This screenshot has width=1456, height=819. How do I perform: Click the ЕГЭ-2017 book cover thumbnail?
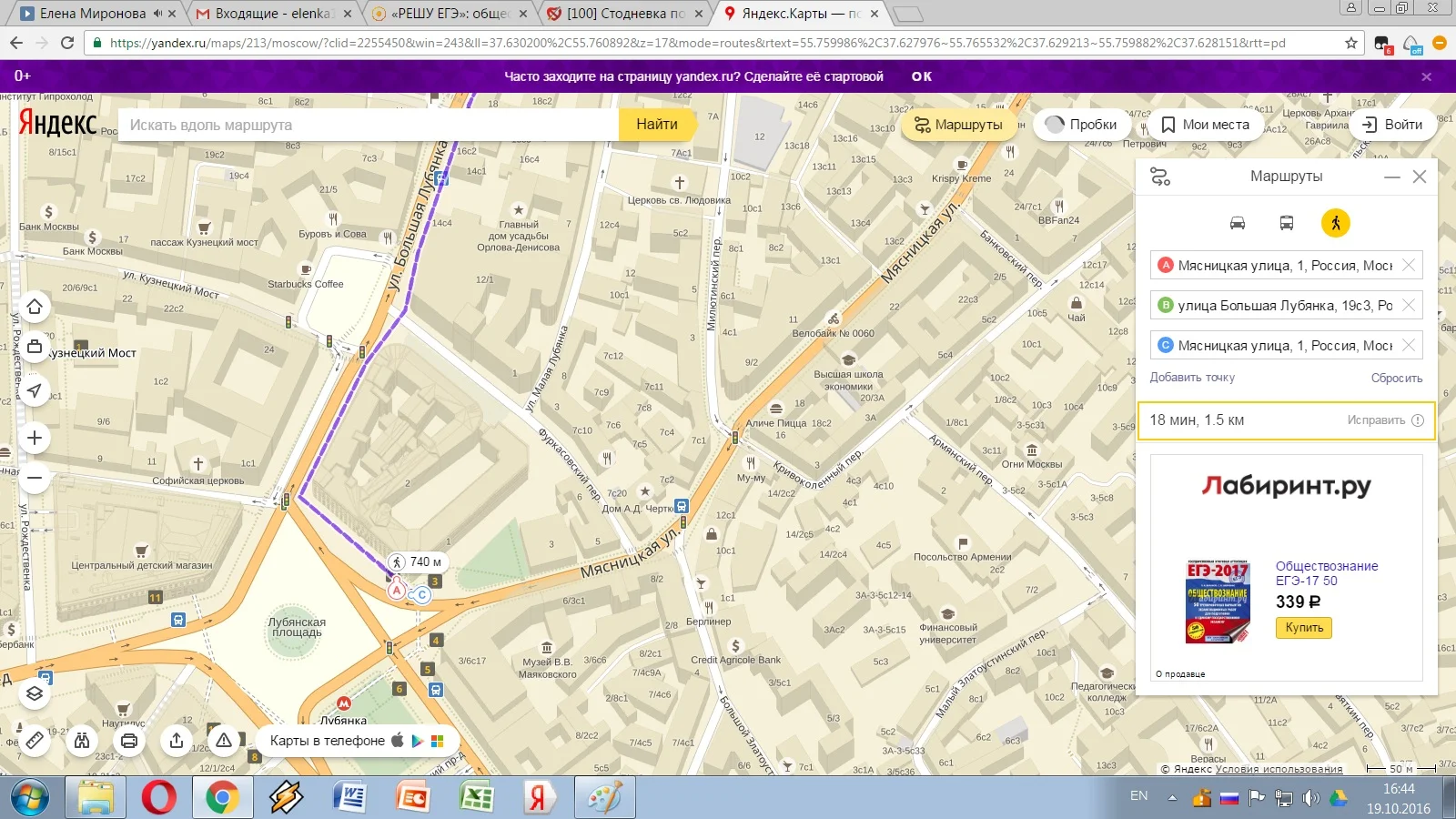pyautogui.click(x=1218, y=602)
